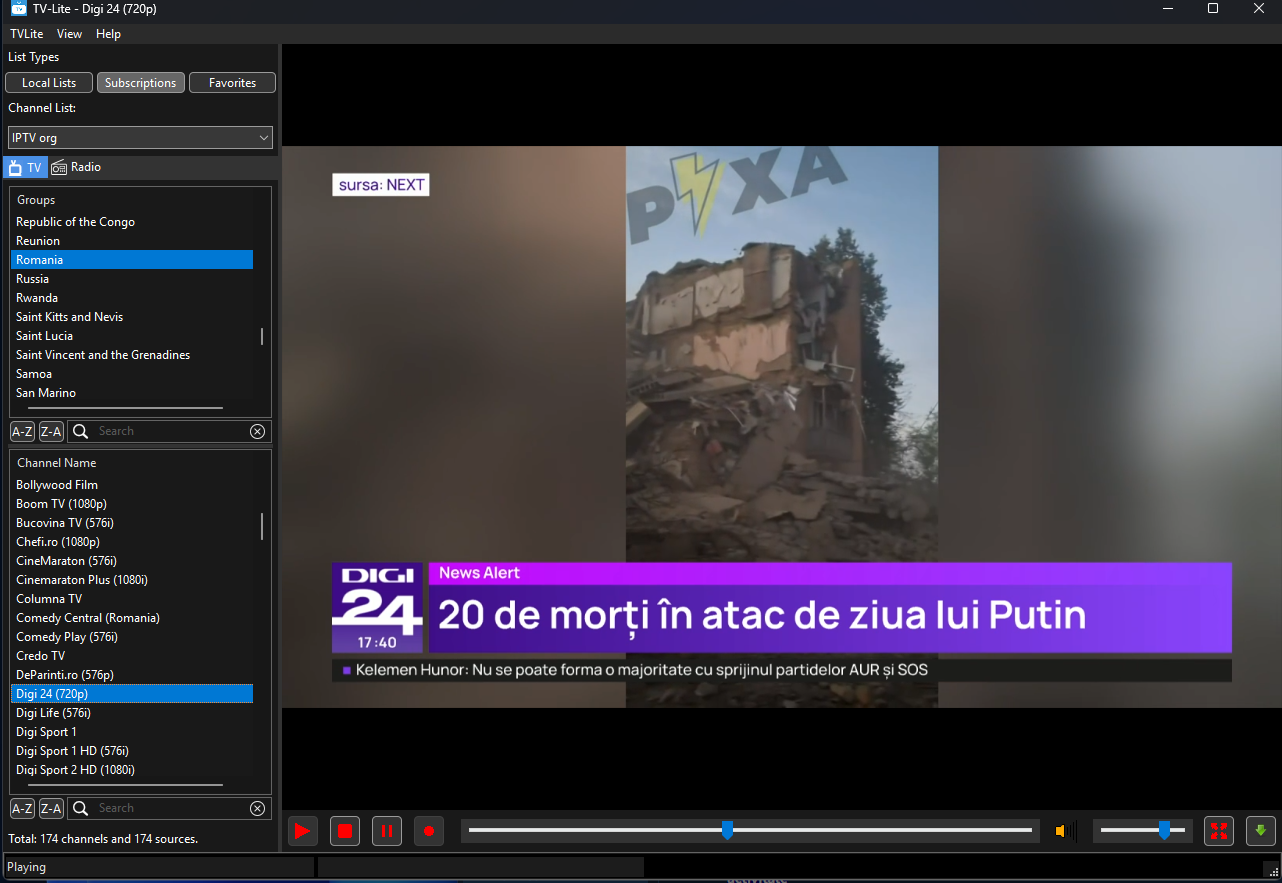Clear the Groups search box
Image resolution: width=1282 pixels, height=883 pixels.
tap(257, 431)
